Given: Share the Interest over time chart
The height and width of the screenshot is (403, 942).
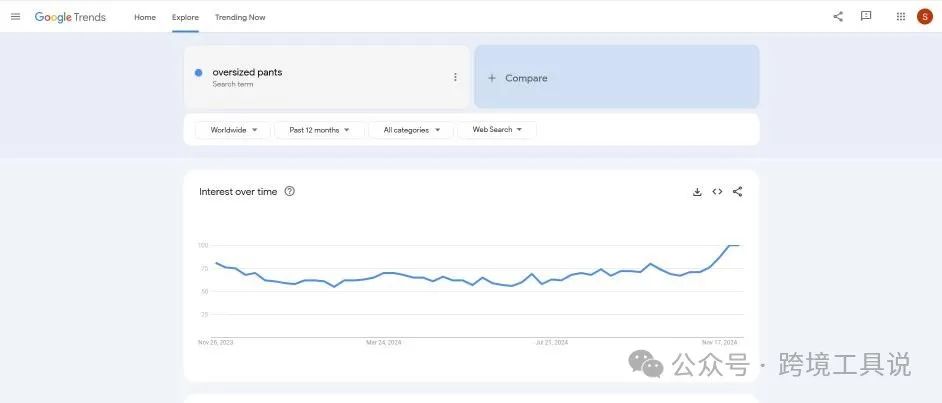Looking at the screenshot, I should click(737, 192).
